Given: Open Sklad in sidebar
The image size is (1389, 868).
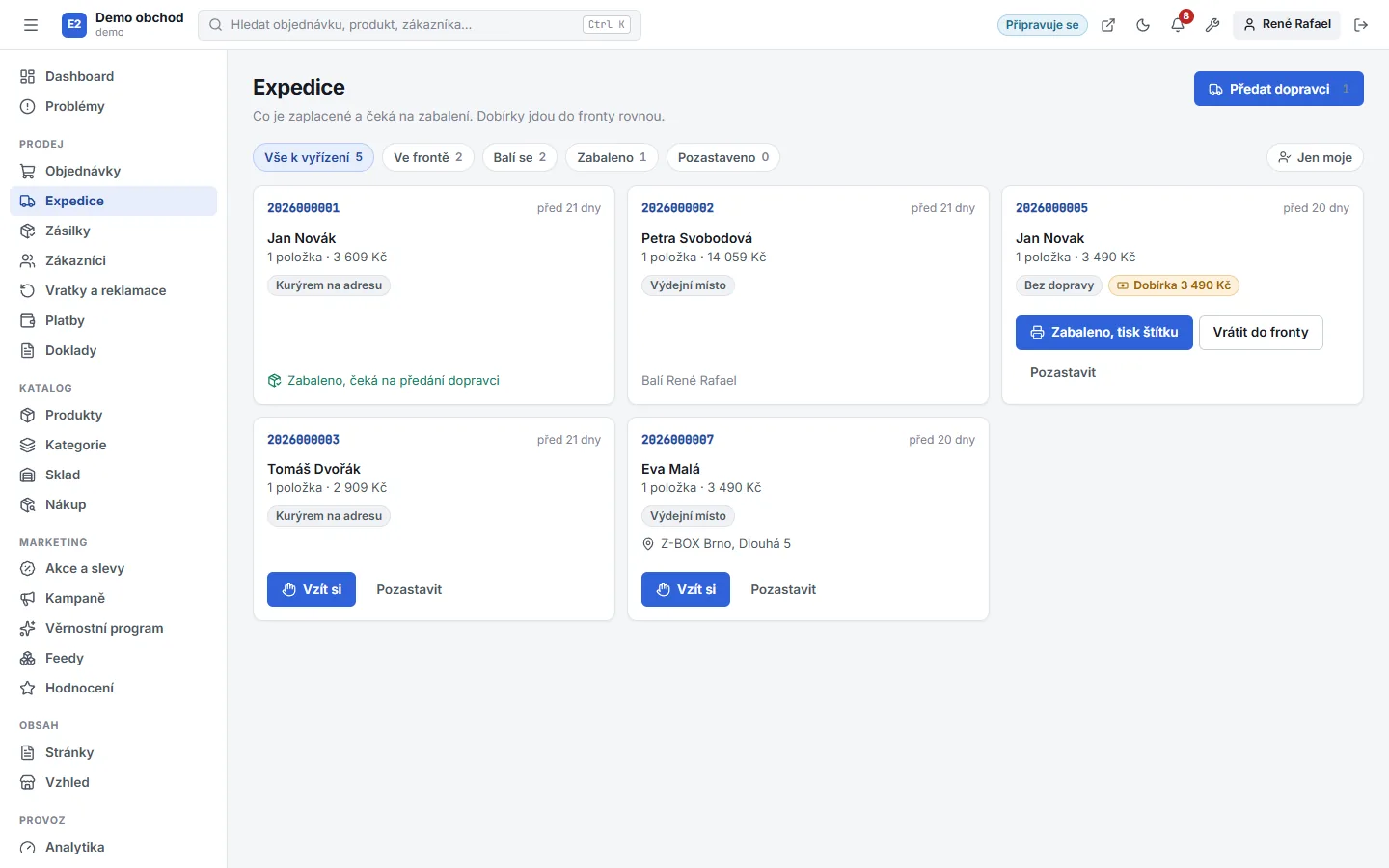Looking at the screenshot, I should coord(113,475).
